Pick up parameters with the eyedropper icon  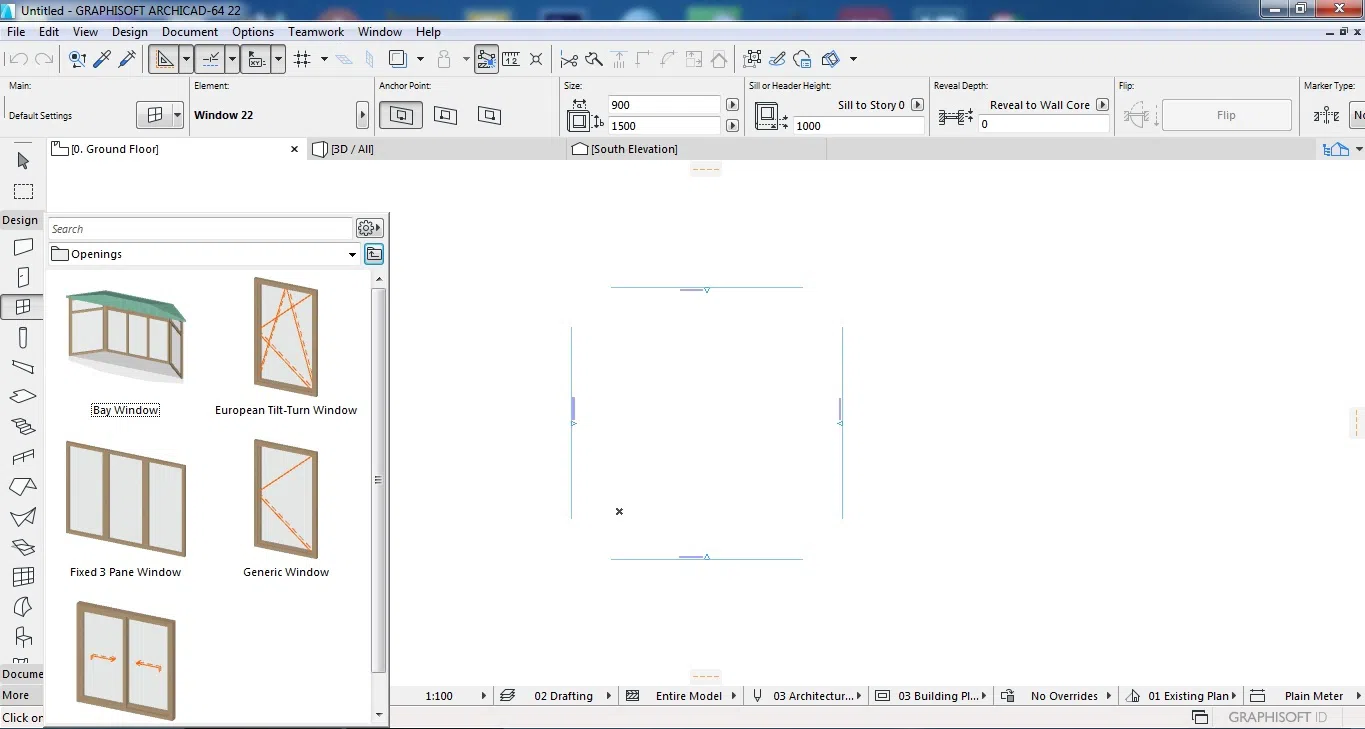pyautogui.click(x=101, y=59)
